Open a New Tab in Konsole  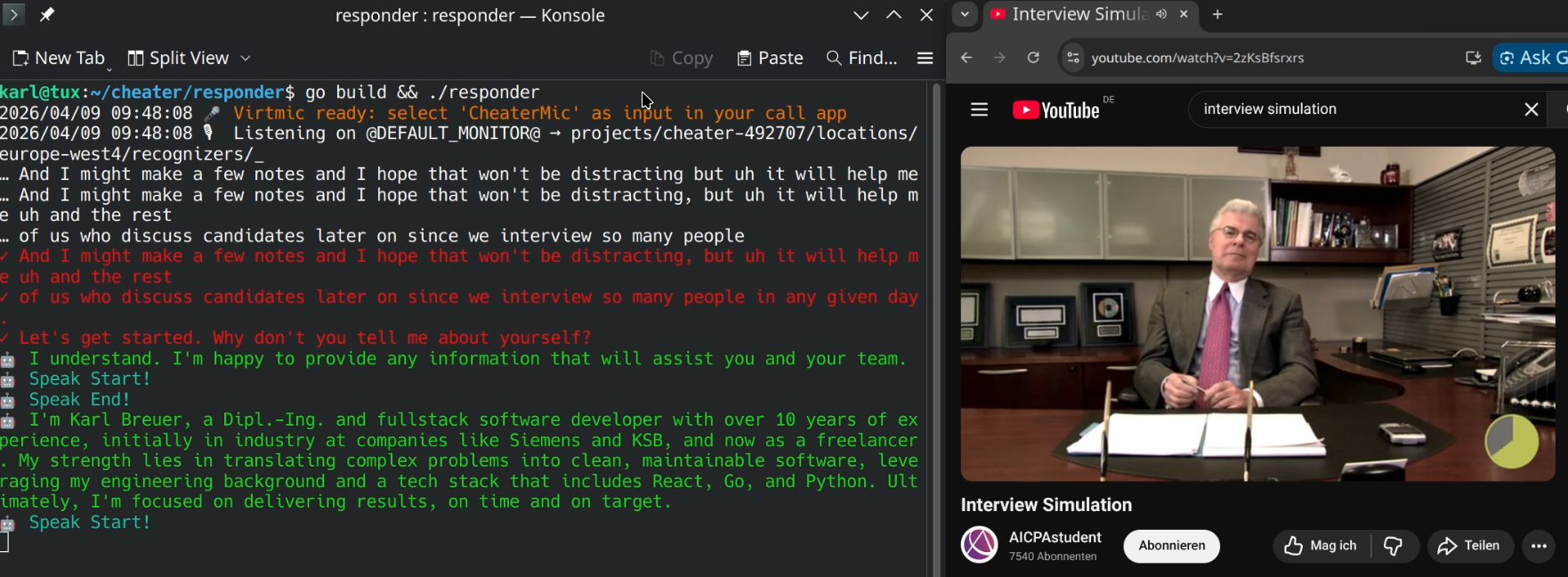tap(59, 58)
